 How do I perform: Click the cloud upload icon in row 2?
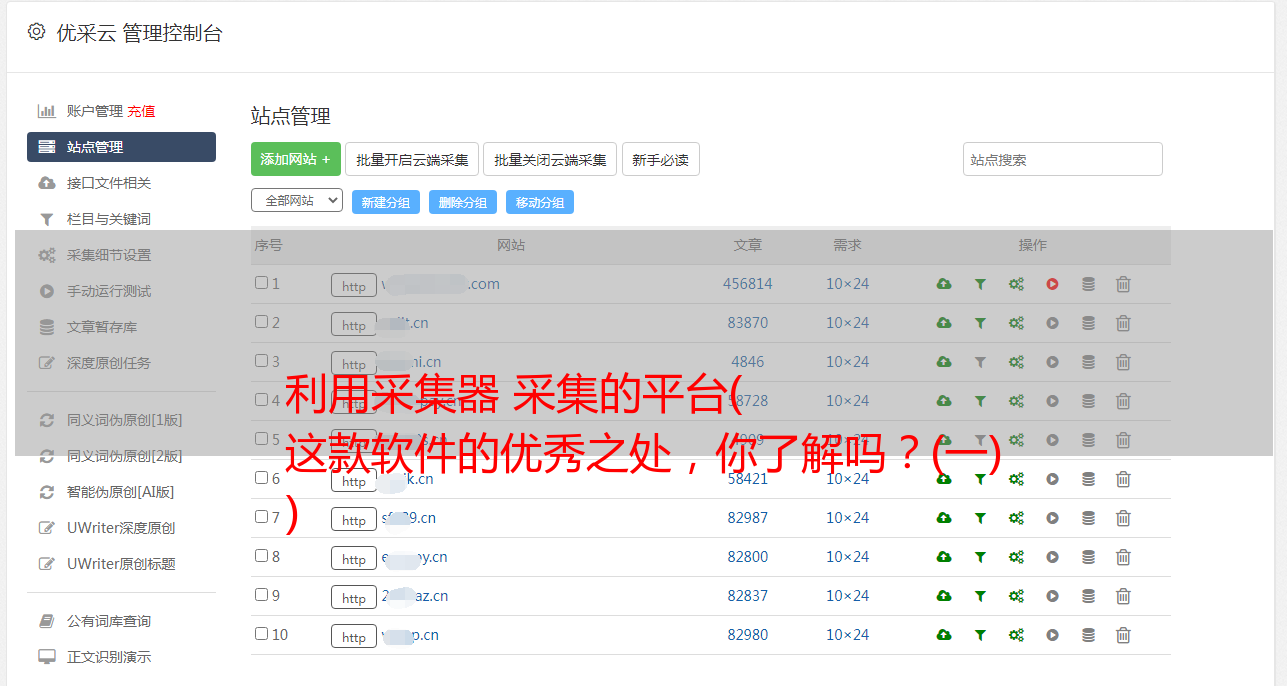943,323
